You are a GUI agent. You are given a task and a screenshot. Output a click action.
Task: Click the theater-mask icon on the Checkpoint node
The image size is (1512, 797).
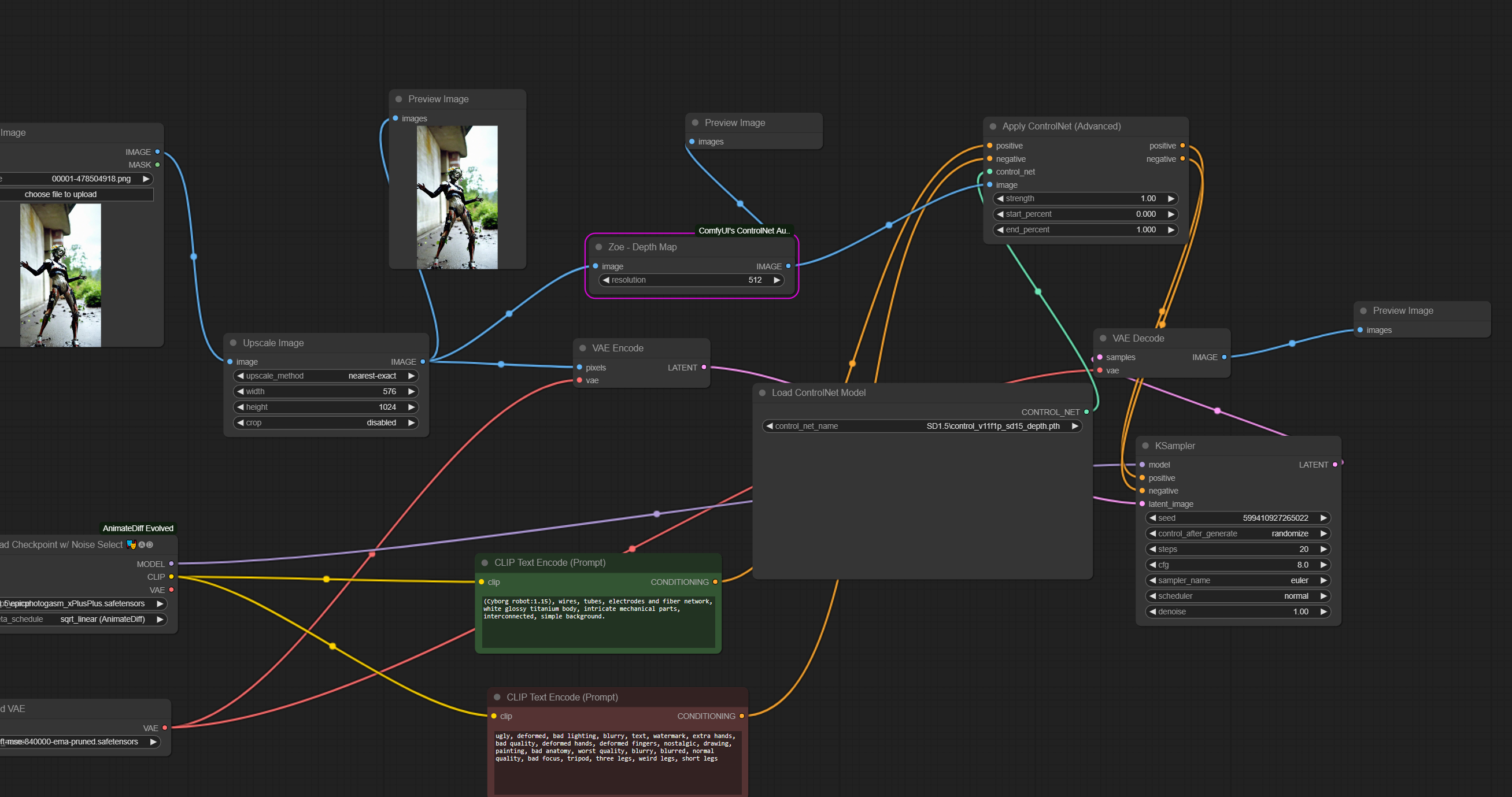pyautogui.click(x=131, y=544)
